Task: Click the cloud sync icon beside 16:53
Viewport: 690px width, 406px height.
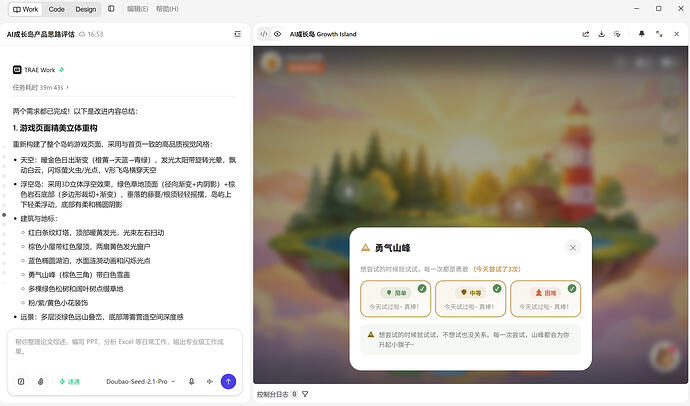Action: tap(82, 34)
